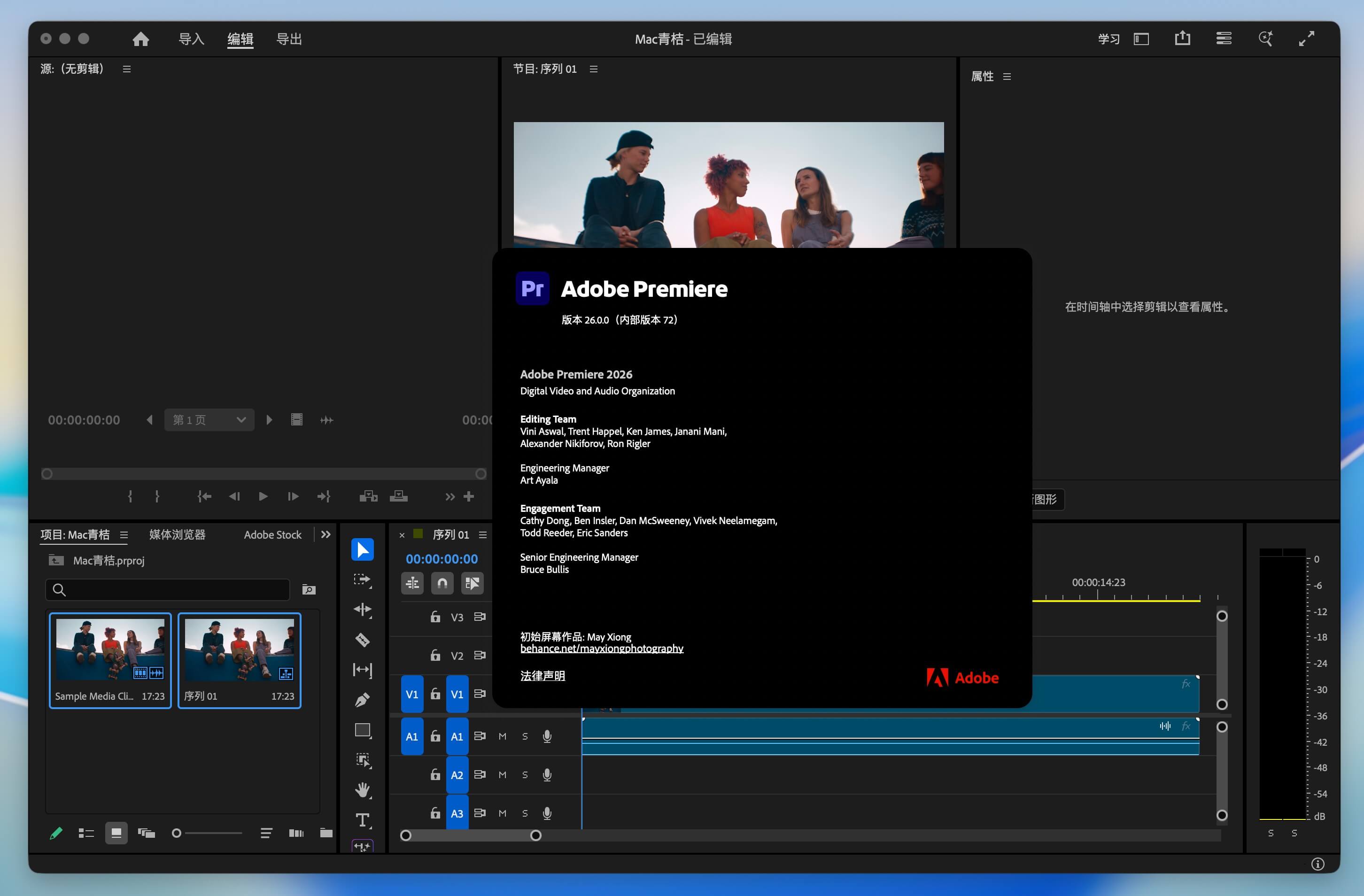The image size is (1364, 896).
Task: Select the Pen tool
Action: 362,700
